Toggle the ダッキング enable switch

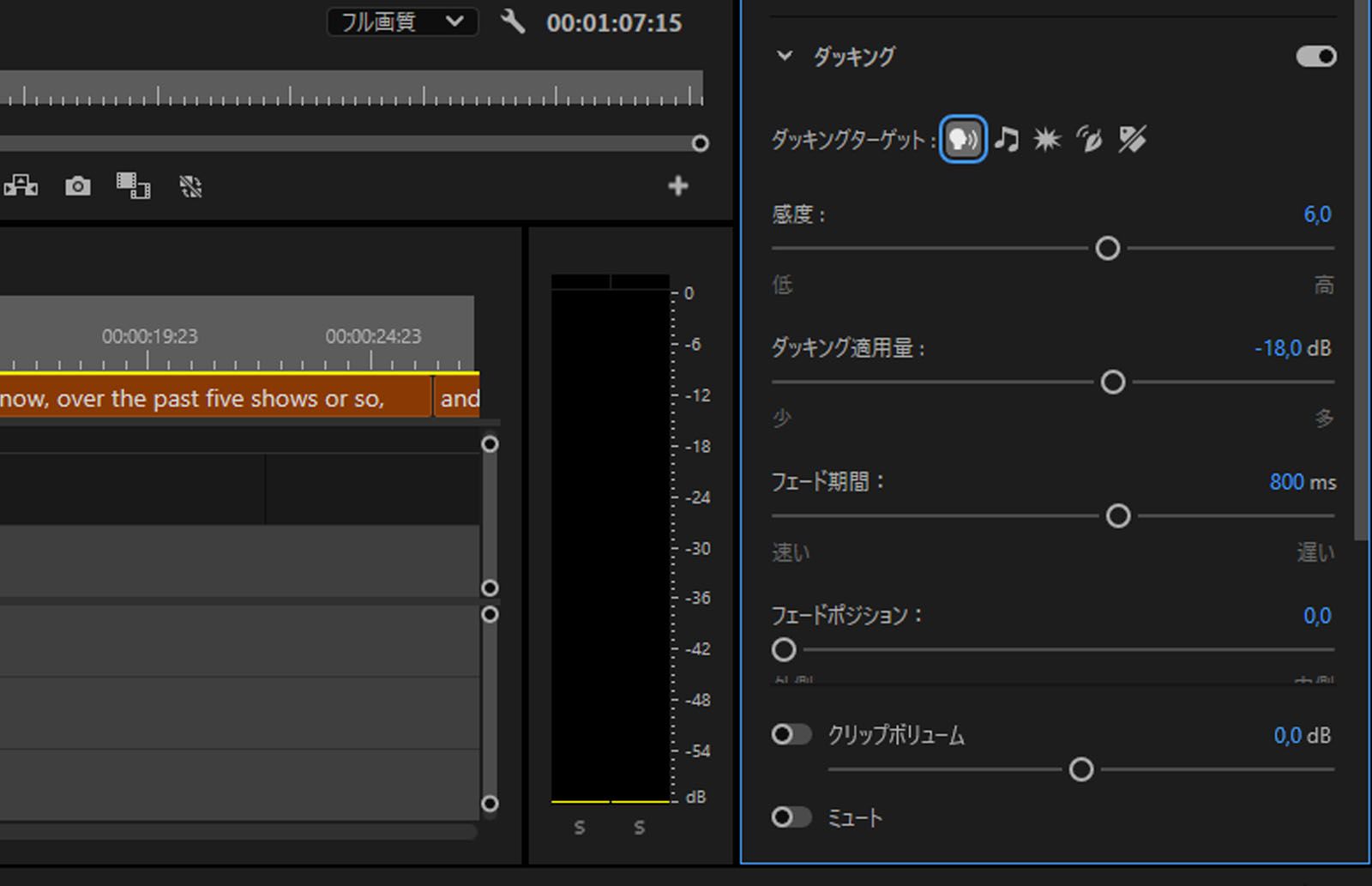coord(1316,57)
